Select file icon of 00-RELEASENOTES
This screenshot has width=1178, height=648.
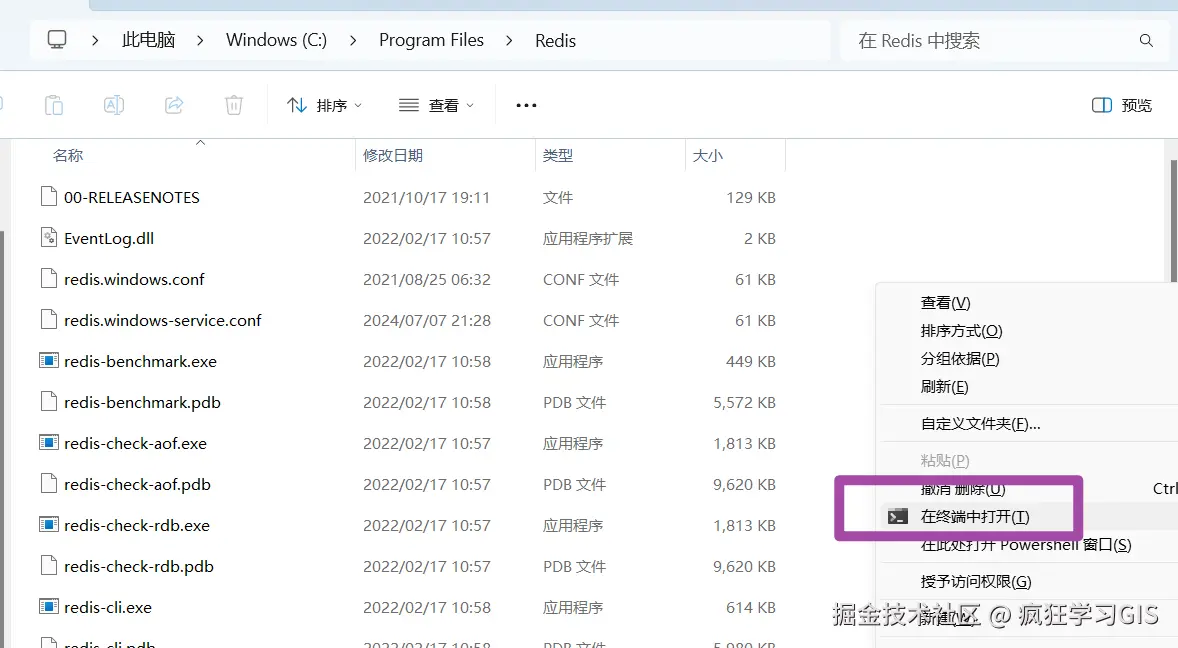tap(49, 197)
